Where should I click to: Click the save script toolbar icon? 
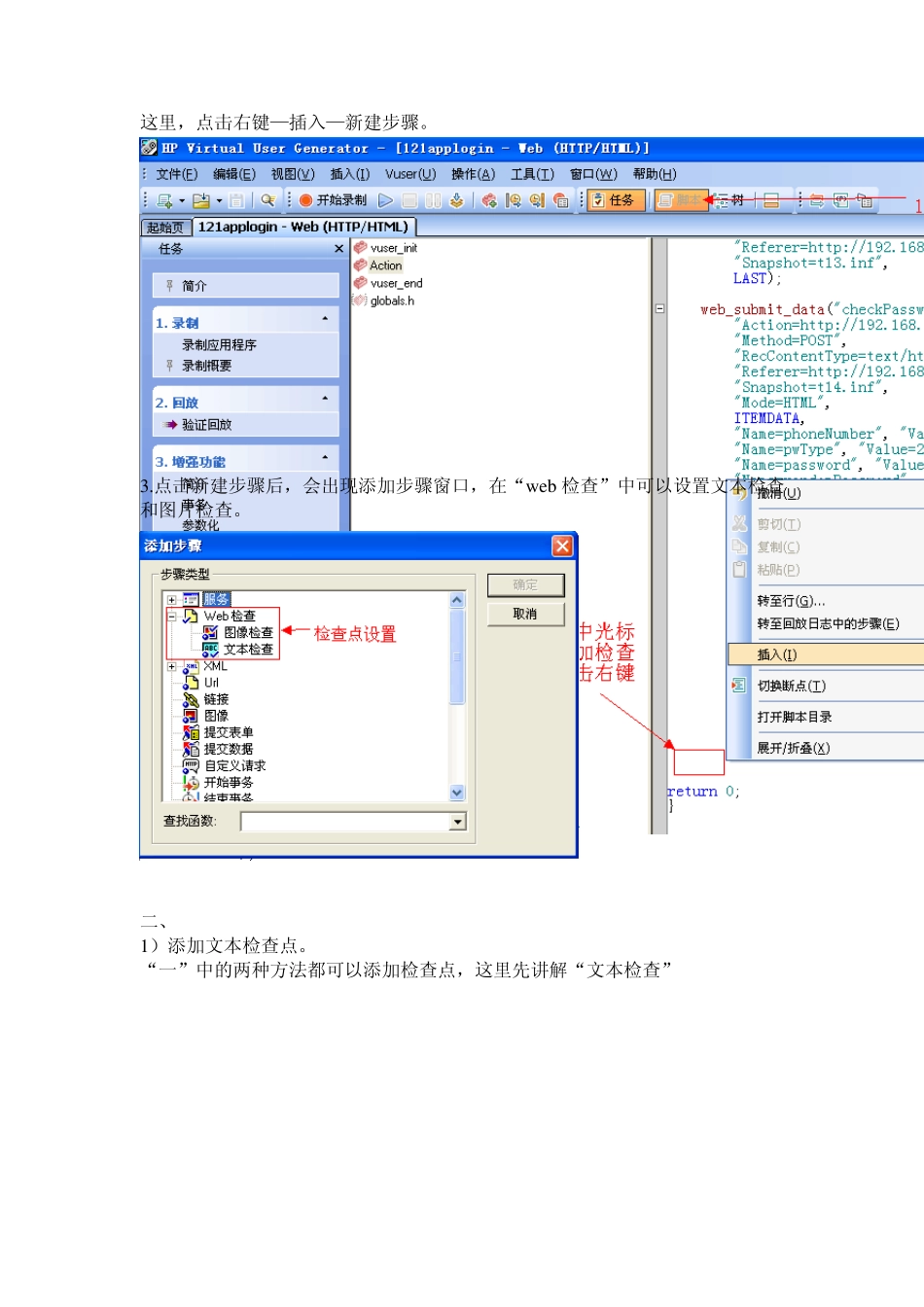(236, 200)
